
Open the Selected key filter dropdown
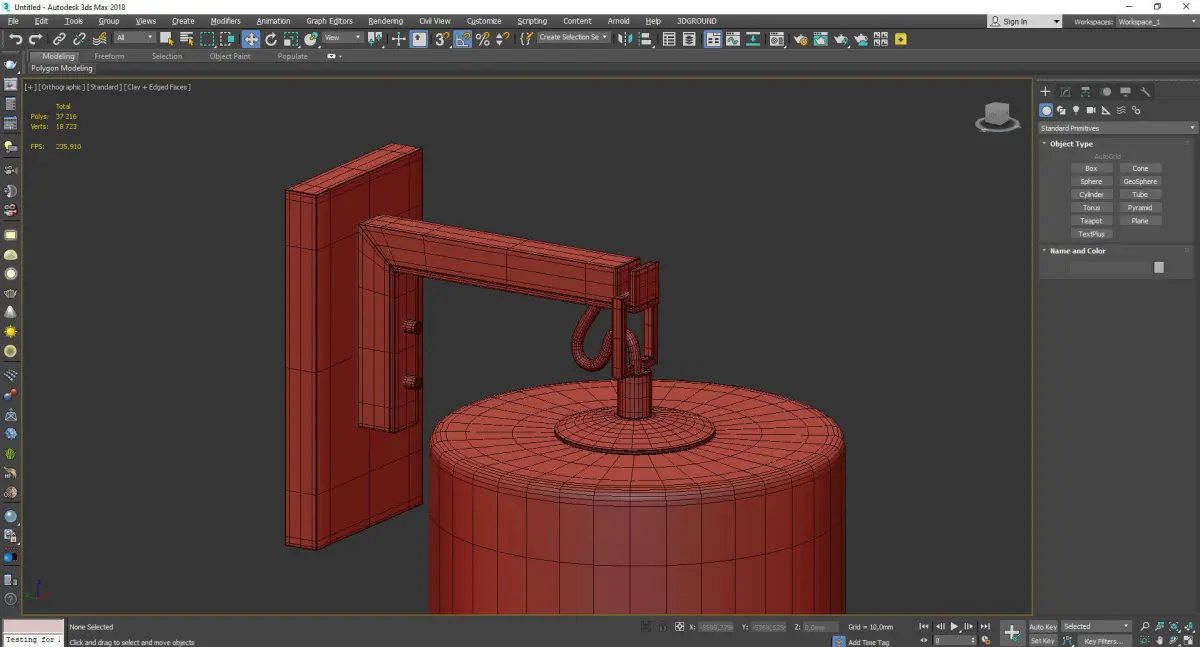point(1095,627)
